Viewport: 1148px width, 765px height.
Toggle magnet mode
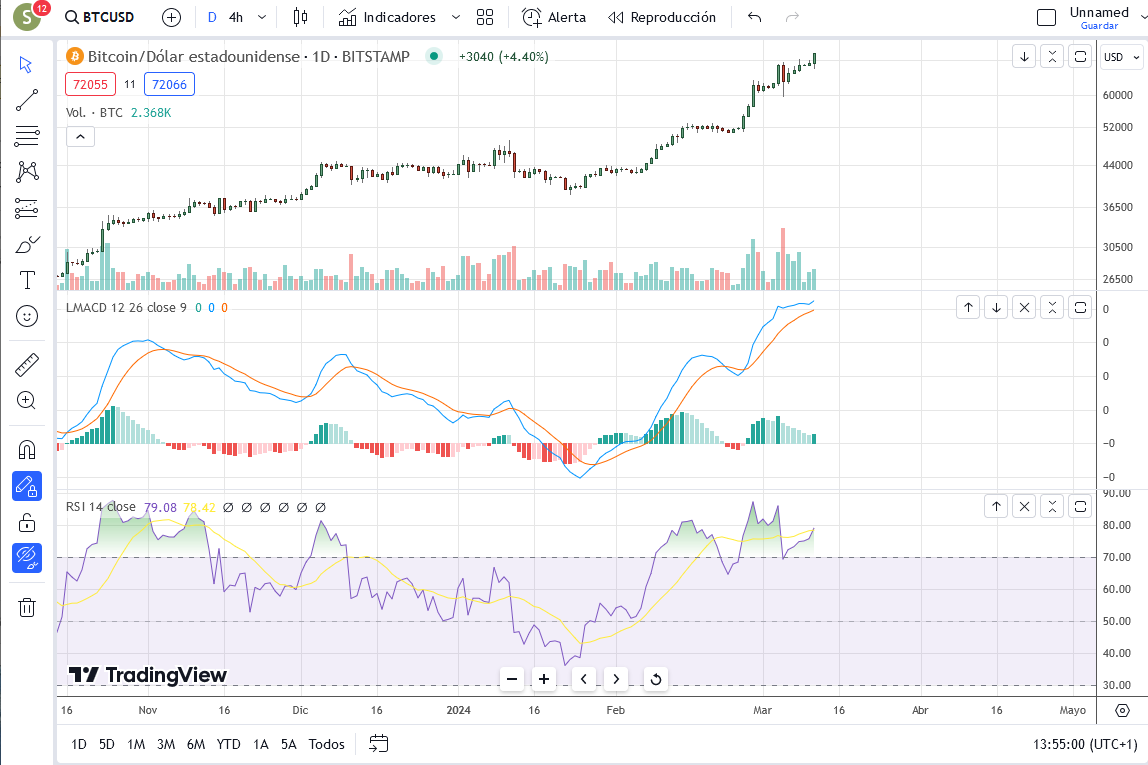(x=26, y=449)
